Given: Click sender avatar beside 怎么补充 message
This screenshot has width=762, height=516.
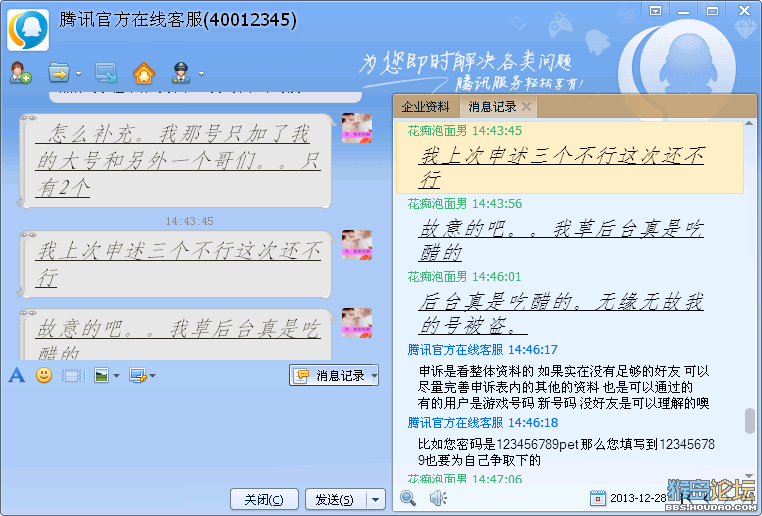Looking at the screenshot, I should [x=357, y=128].
